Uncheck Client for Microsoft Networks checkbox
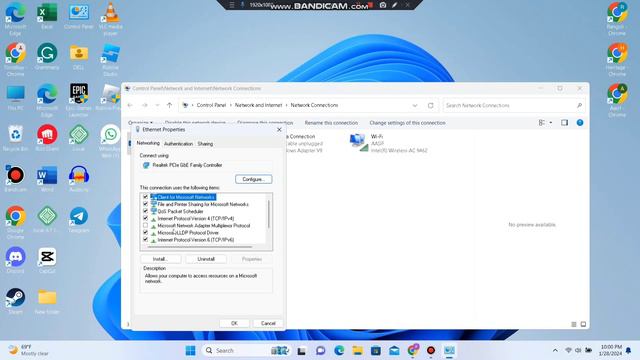The width and height of the screenshot is (640, 360). [145, 197]
